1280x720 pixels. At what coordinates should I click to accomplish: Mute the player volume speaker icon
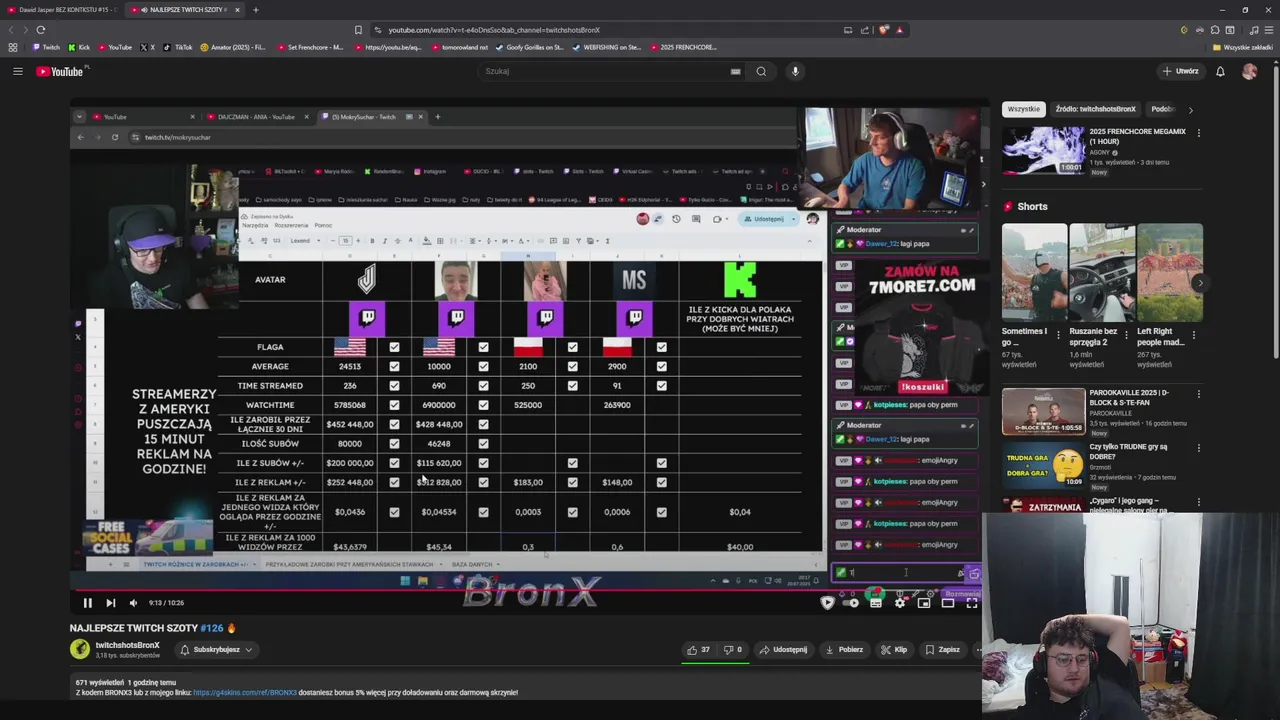coord(133,603)
